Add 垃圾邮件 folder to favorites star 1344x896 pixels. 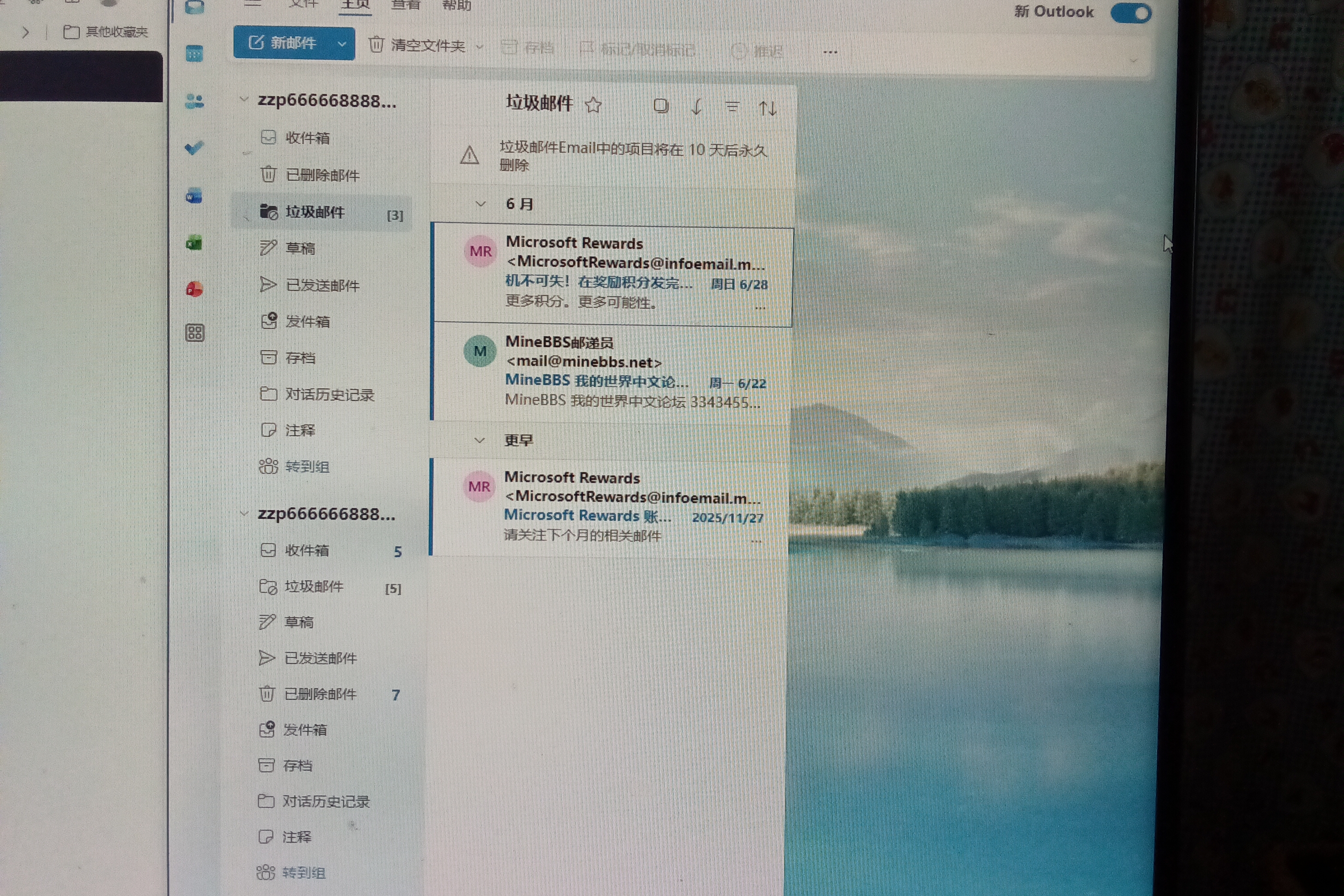tap(593, 105)
